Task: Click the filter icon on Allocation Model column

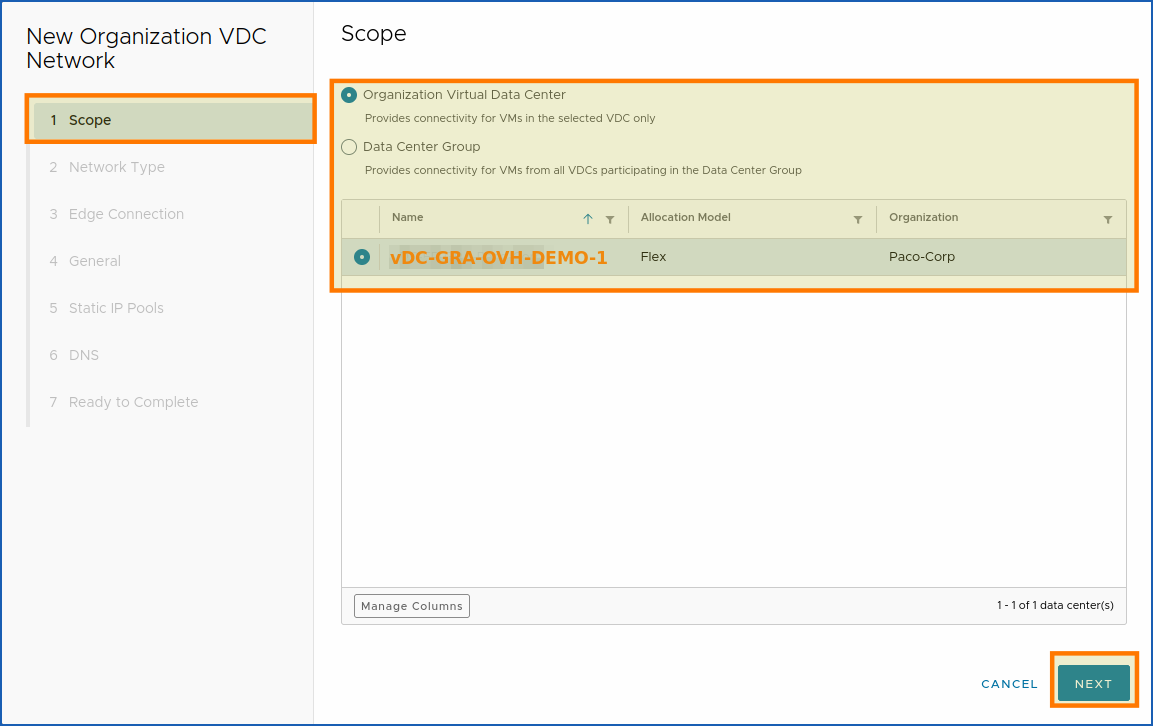Action: 857,218
